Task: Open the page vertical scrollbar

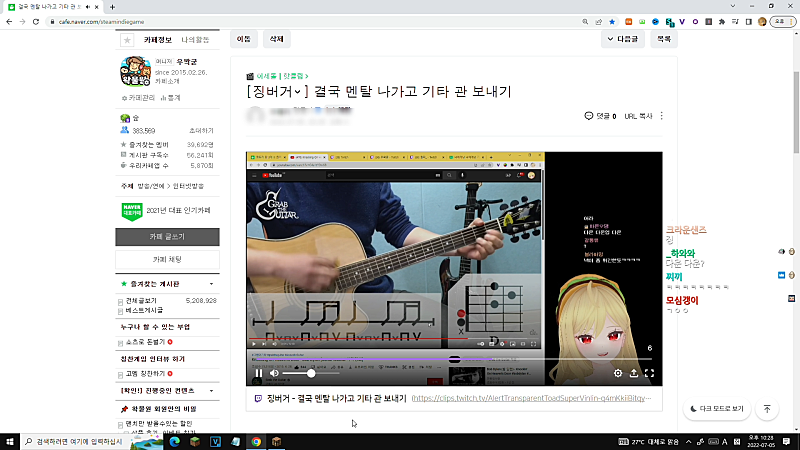Action: (x=796, y=112)
